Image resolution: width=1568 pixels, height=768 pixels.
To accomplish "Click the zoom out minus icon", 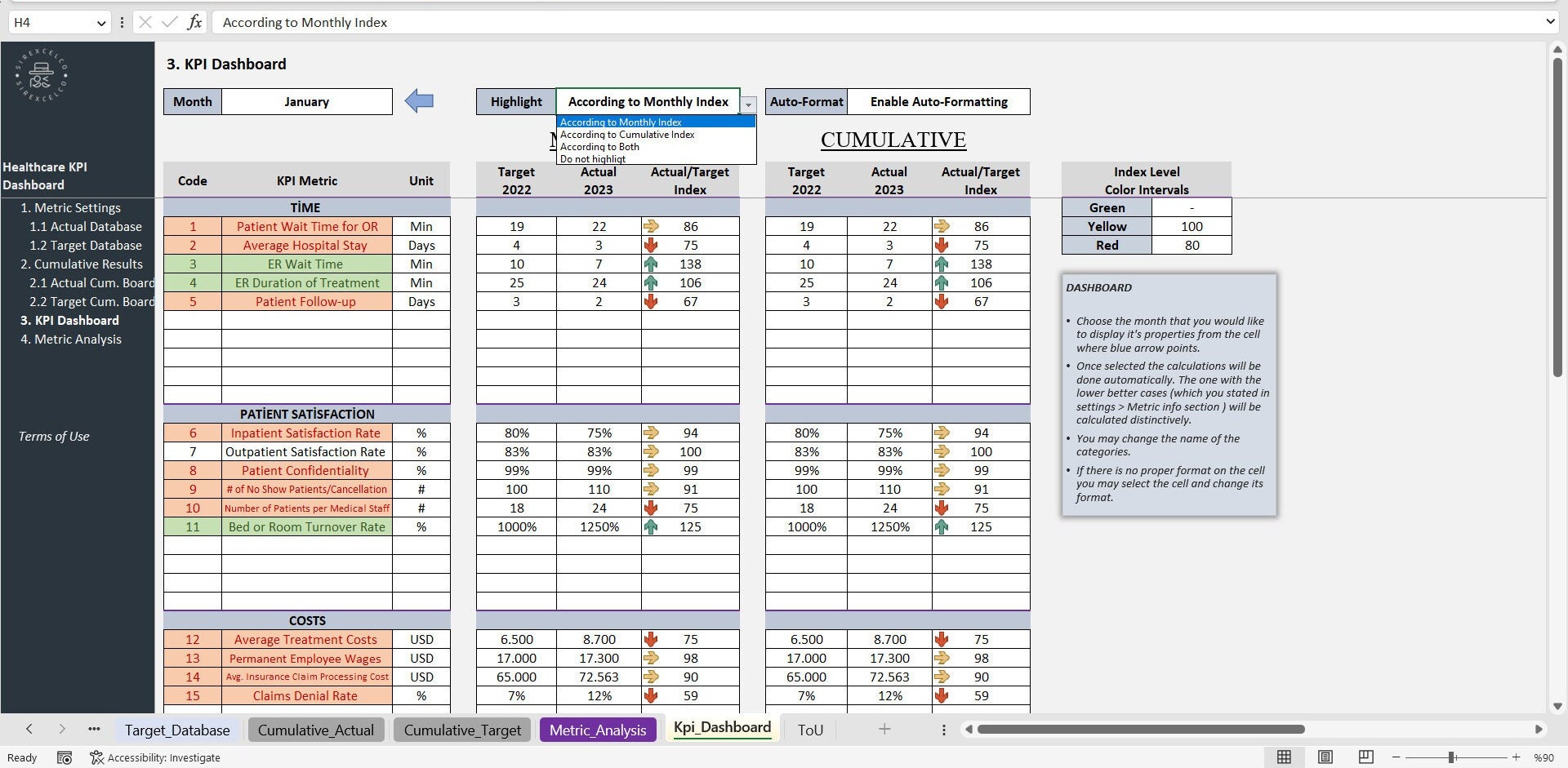I will pos(1396,757).
